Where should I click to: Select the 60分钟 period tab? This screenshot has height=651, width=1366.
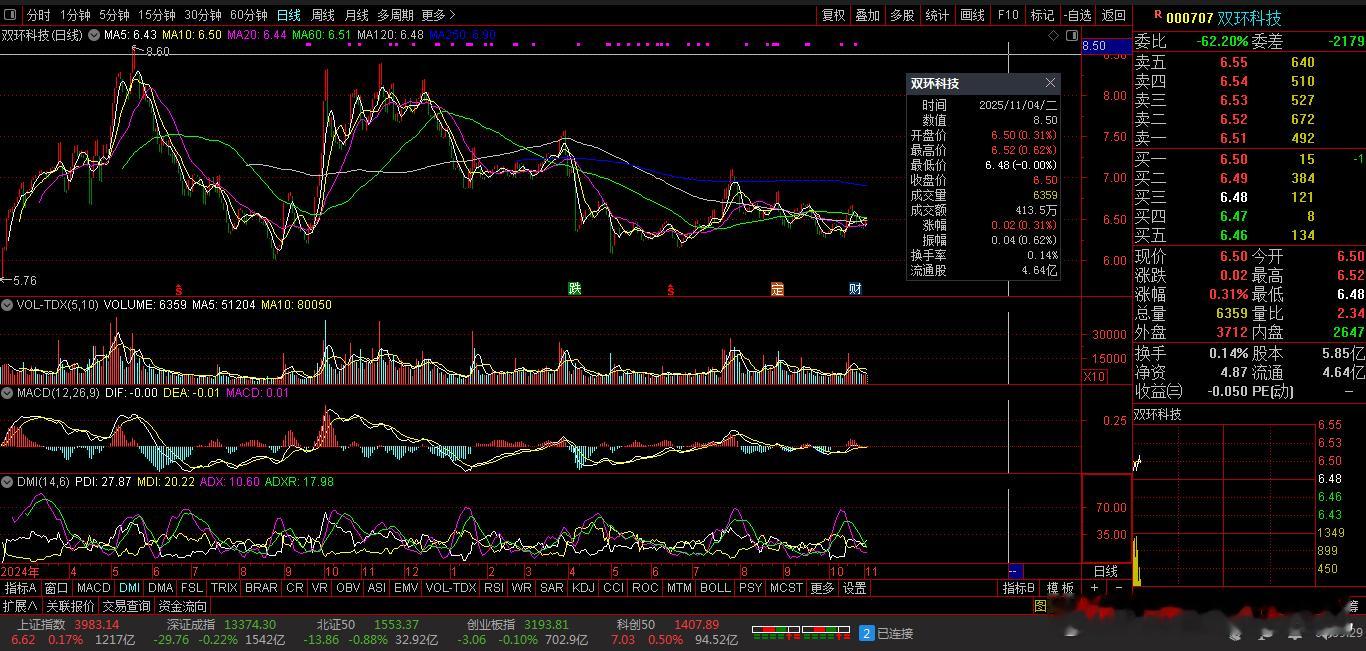click(x=249, y=15)
